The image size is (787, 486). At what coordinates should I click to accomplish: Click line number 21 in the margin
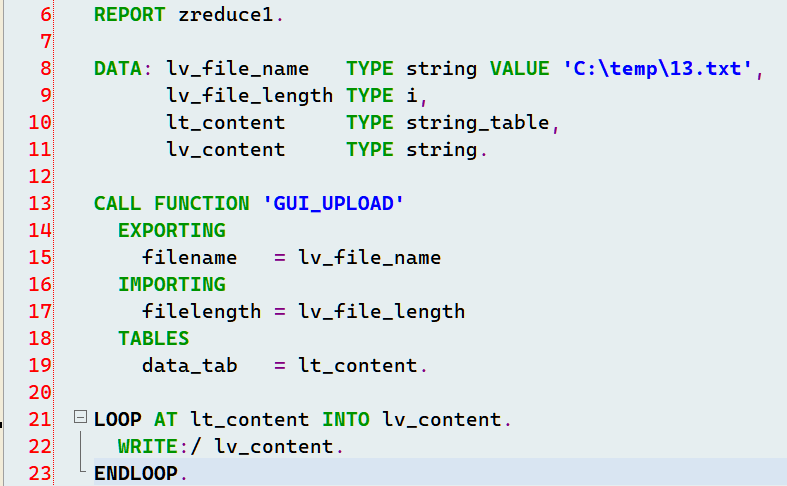point(40,419)
